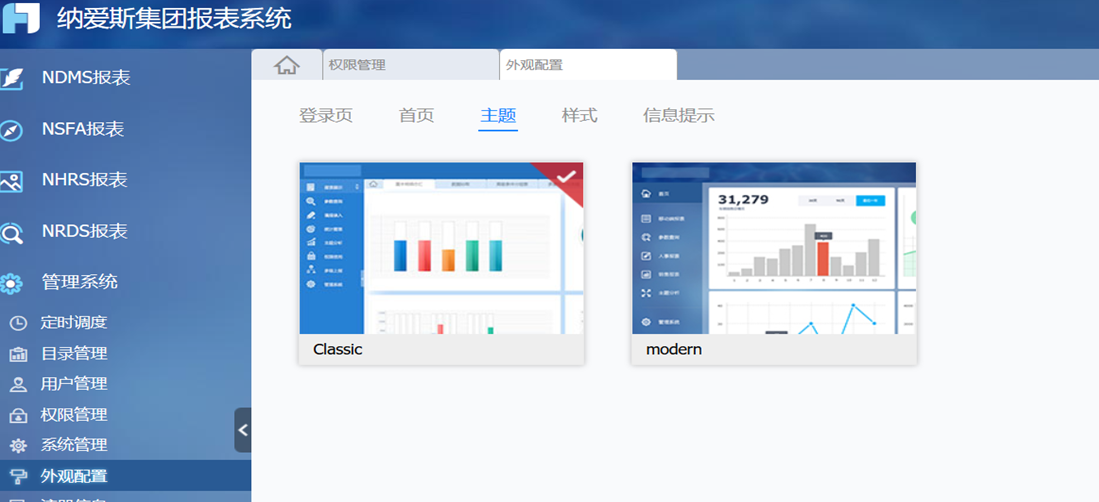Open the 信息提示 settings tab
This screenshot has width=1099, height=502.
pyautogui.click(x=678, y=116)
